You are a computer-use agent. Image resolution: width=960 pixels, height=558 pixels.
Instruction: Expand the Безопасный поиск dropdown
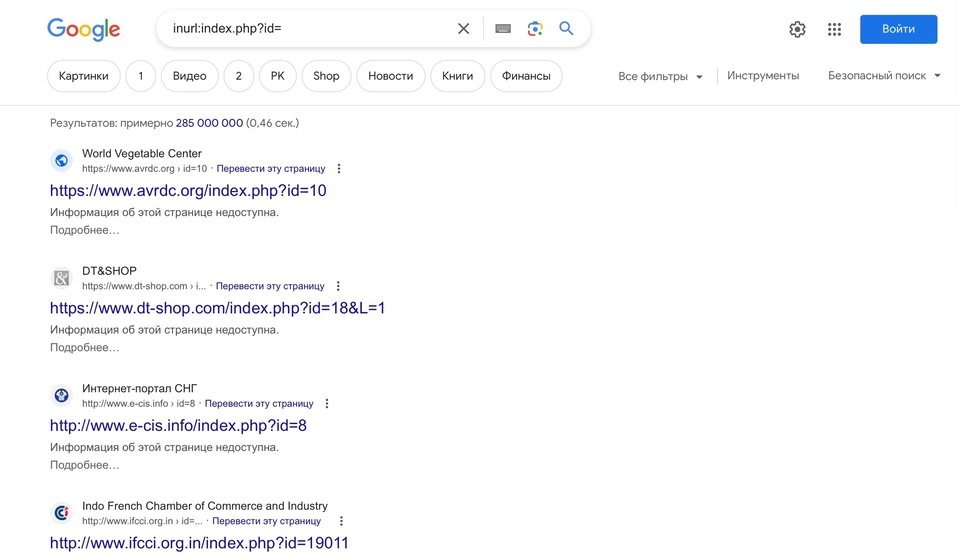point(884,76)
